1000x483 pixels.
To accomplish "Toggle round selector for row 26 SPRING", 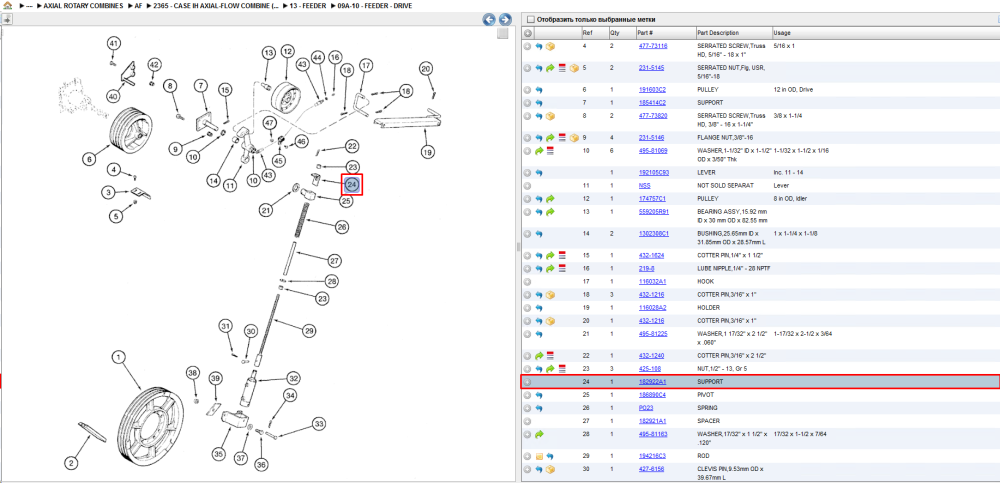I will pyautogui.click(x=527, y=408).
